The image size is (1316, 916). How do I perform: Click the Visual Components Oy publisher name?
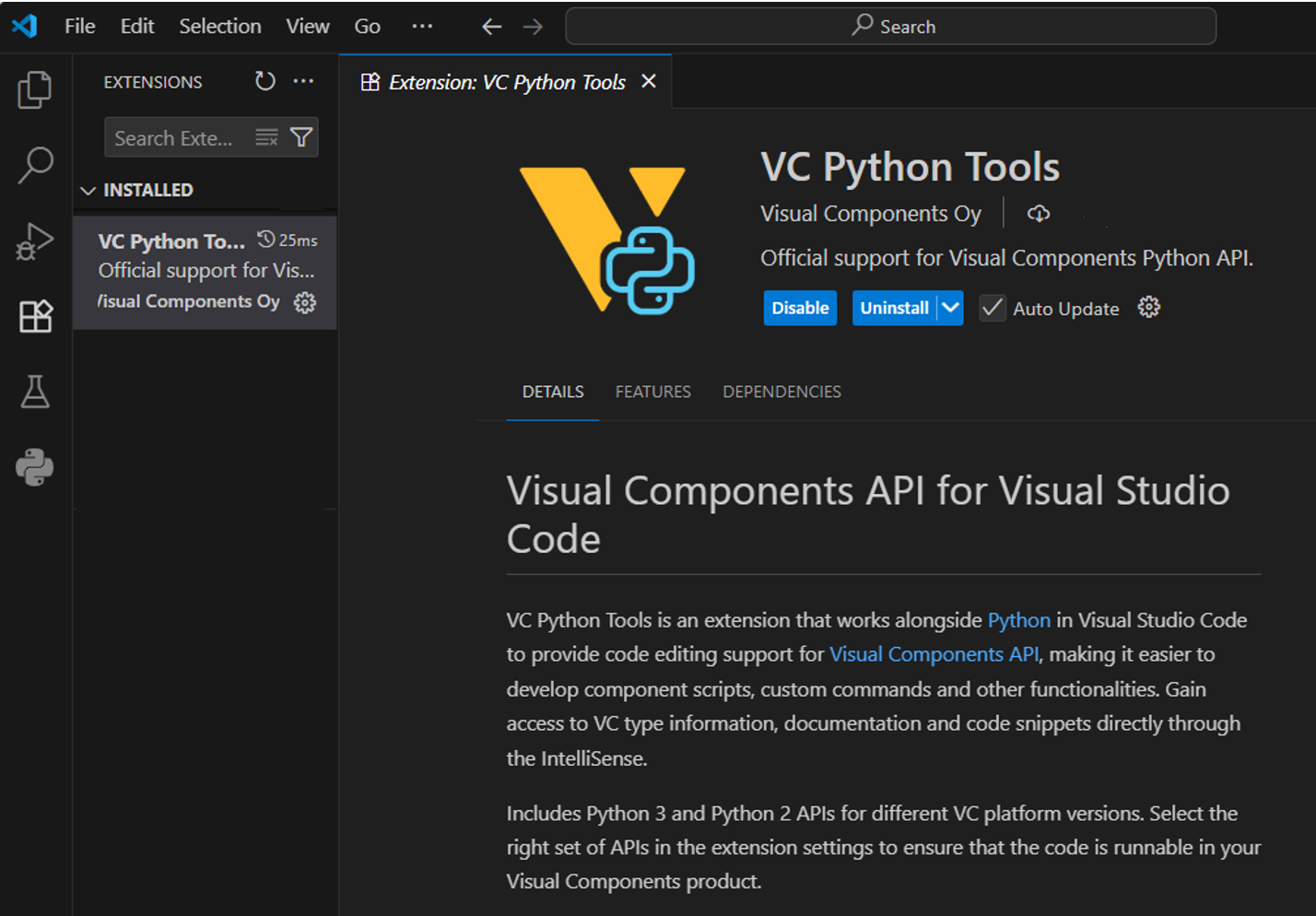point(871,214)
